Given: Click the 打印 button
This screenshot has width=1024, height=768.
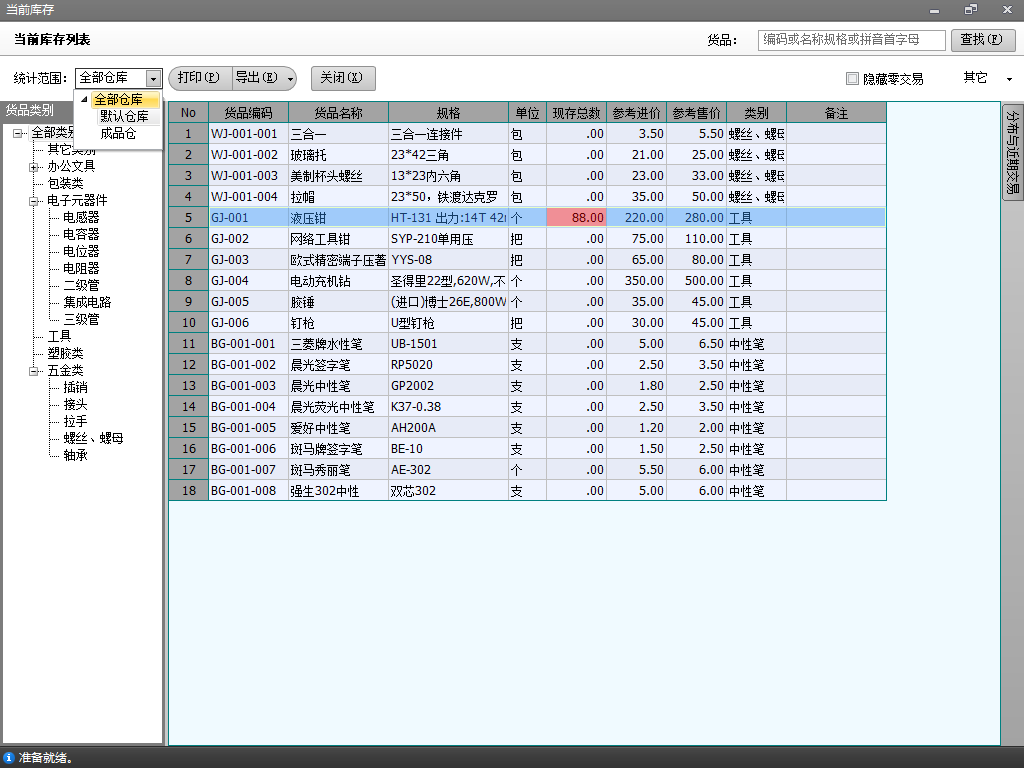Looking at the screenshot, I should coord(198,78).
